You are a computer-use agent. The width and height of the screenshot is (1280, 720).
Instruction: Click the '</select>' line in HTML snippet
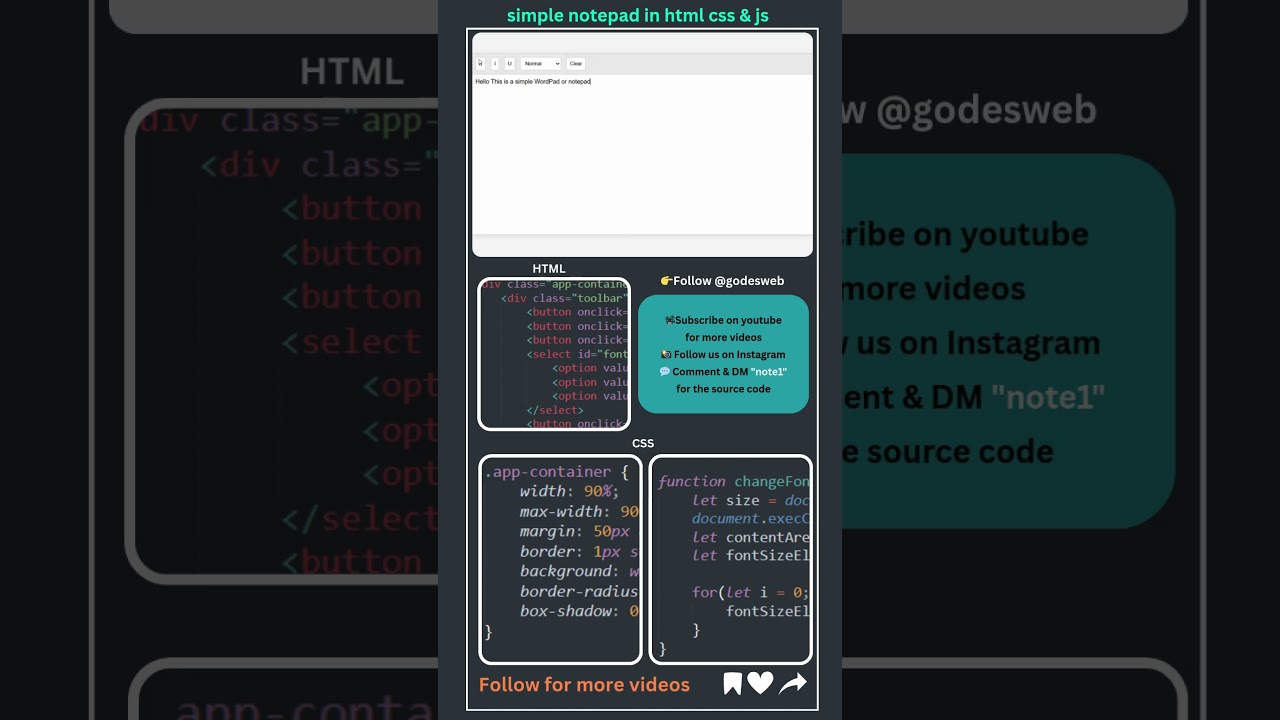[x=555, y=410]
